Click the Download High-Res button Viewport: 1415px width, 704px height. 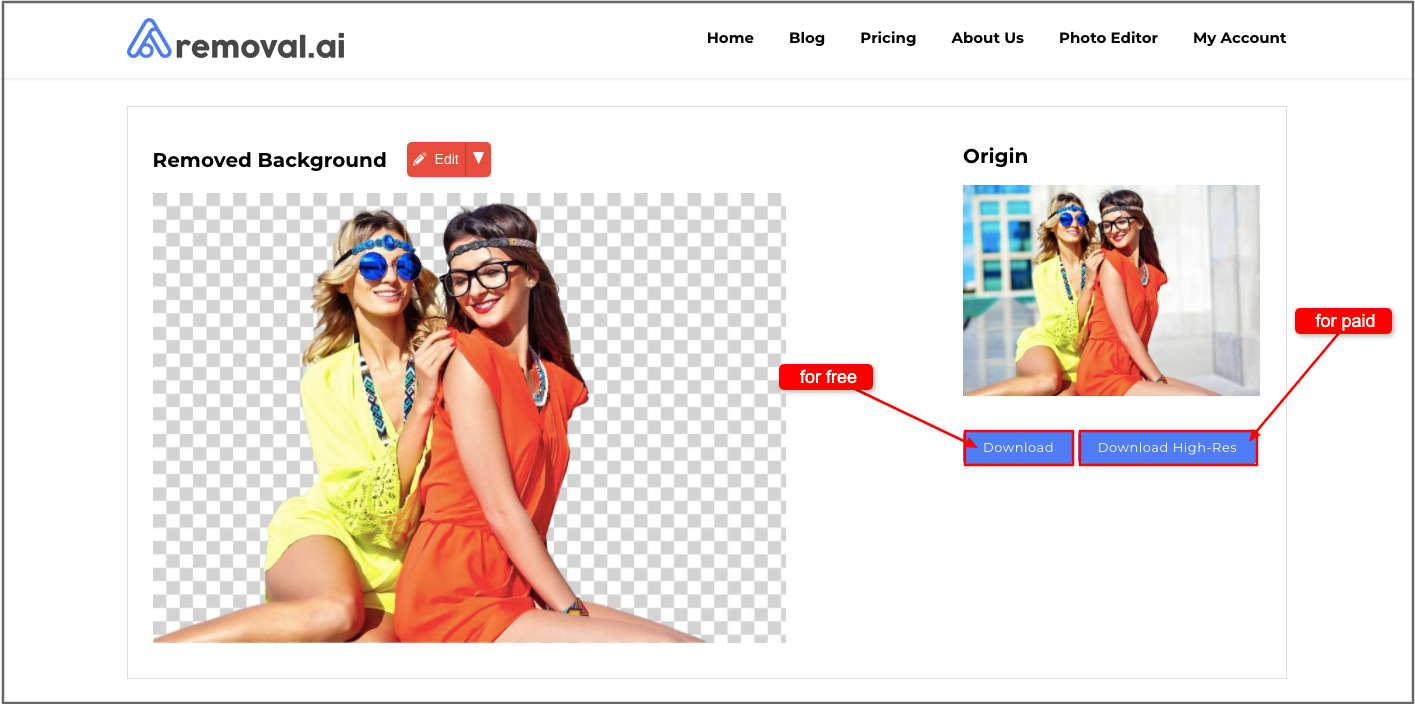(1167, 448)
